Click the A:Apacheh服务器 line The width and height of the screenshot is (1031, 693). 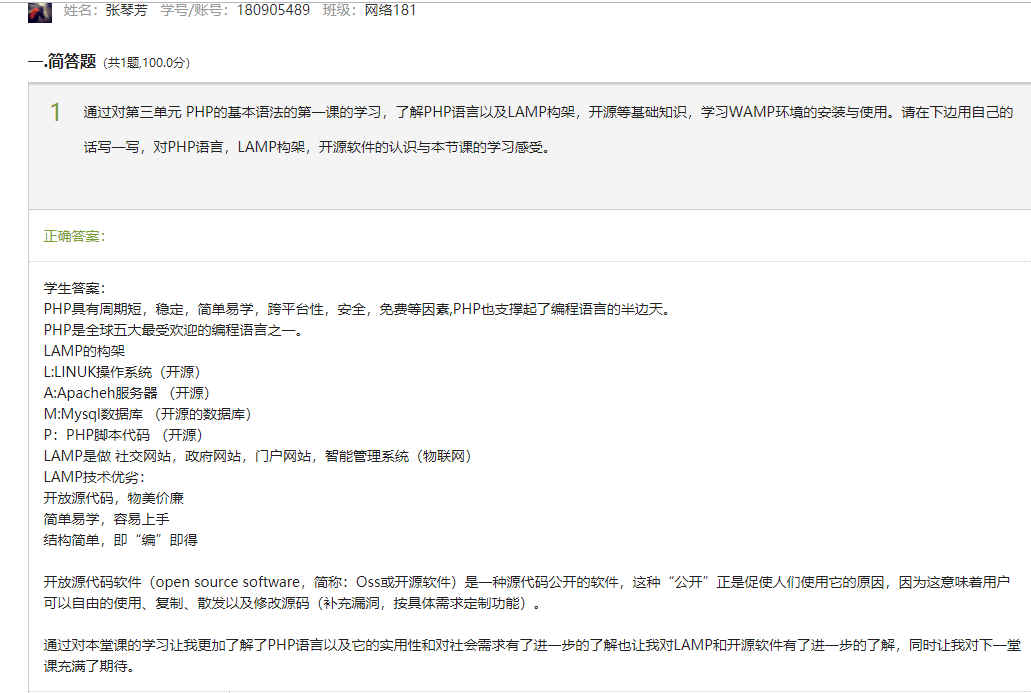click(x=126, y=393)
